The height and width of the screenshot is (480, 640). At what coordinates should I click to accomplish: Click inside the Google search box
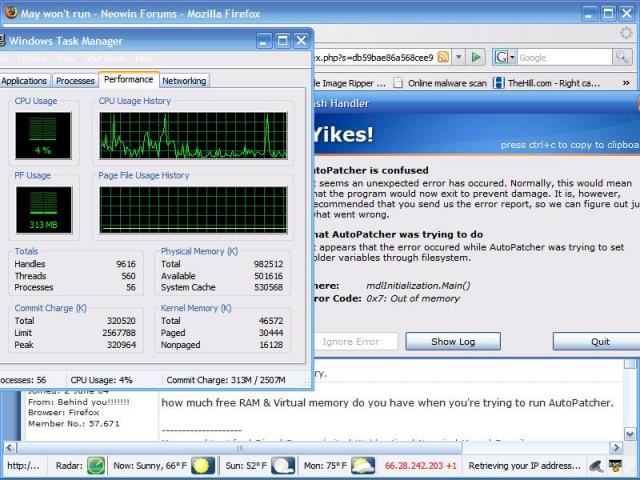[564, 58]
